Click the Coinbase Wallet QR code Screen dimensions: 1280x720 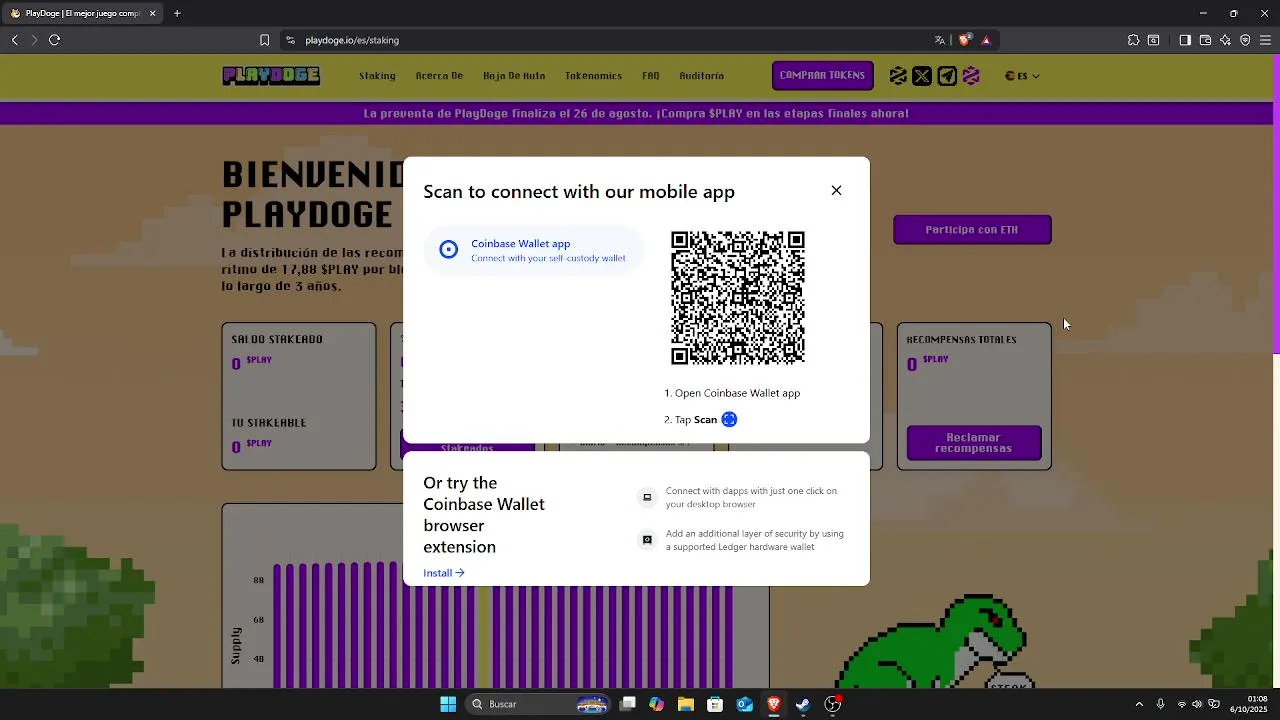tap(738, 298)
